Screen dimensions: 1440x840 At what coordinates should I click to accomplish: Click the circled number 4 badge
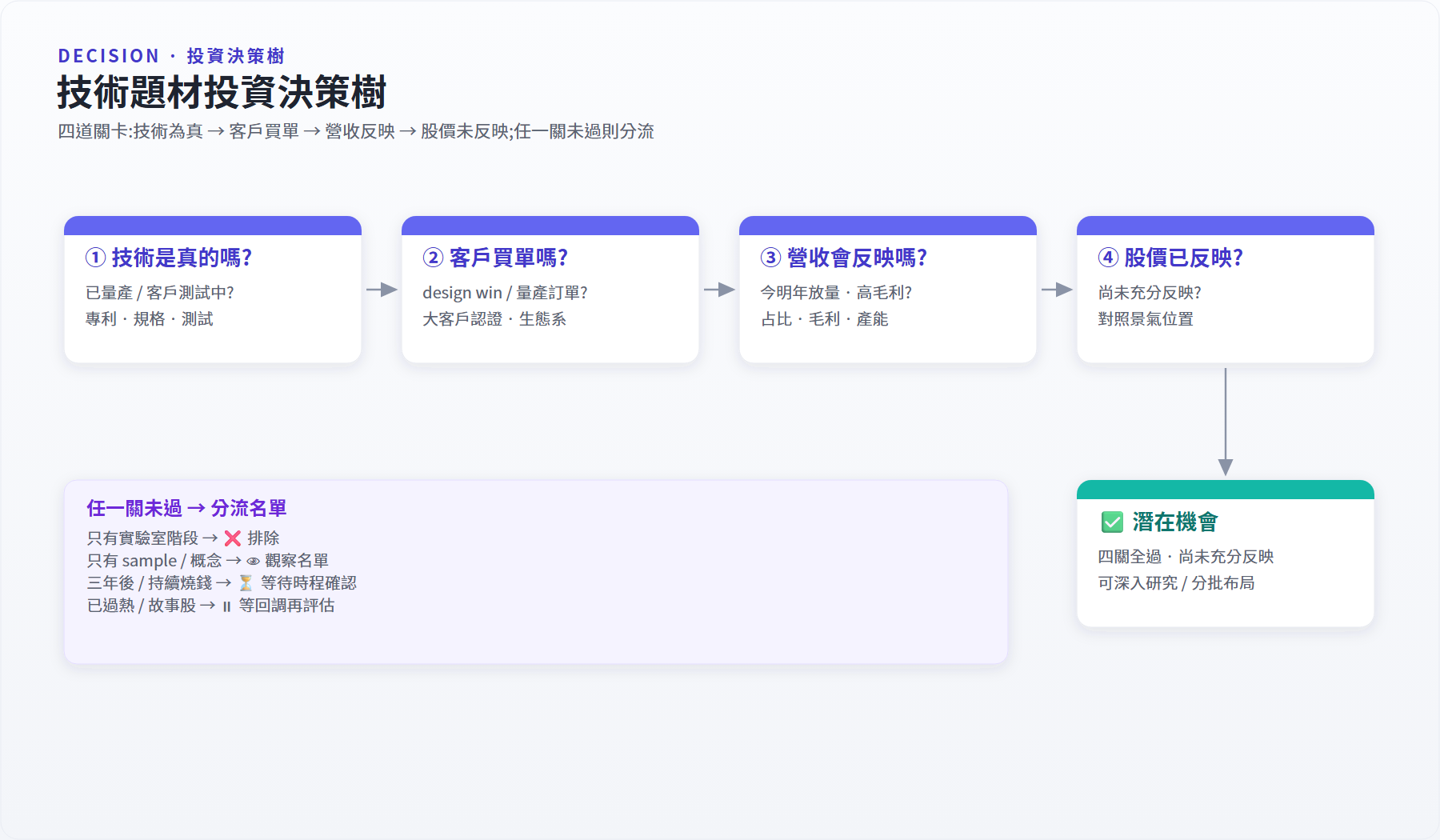tap(1108, 258)
